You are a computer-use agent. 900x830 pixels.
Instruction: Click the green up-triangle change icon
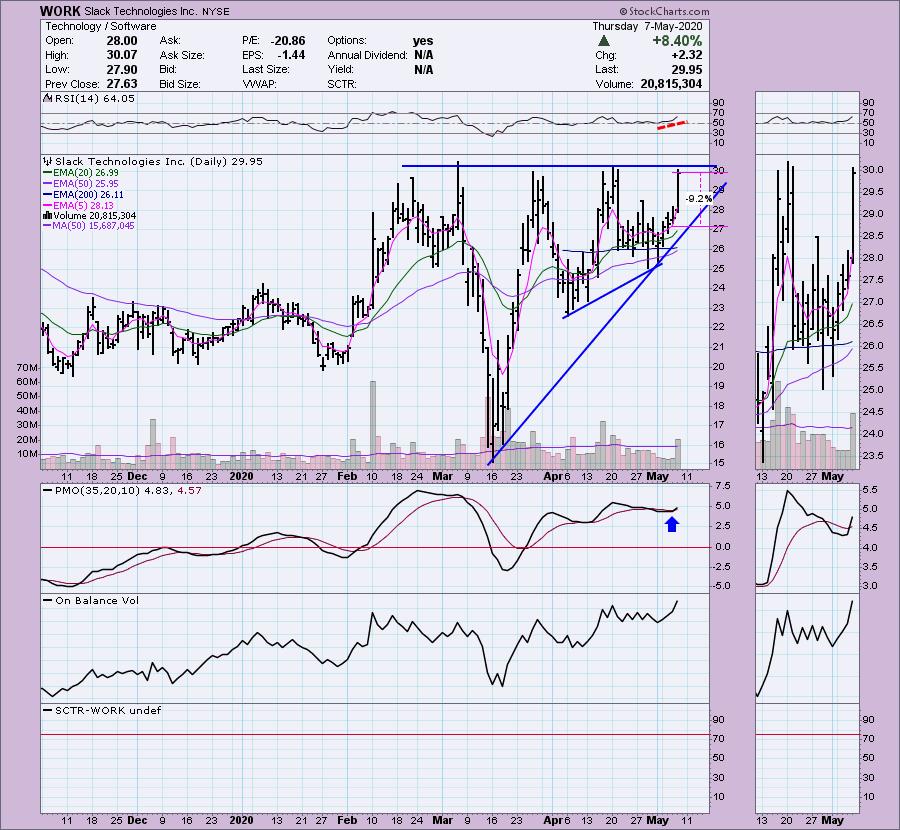603,41
